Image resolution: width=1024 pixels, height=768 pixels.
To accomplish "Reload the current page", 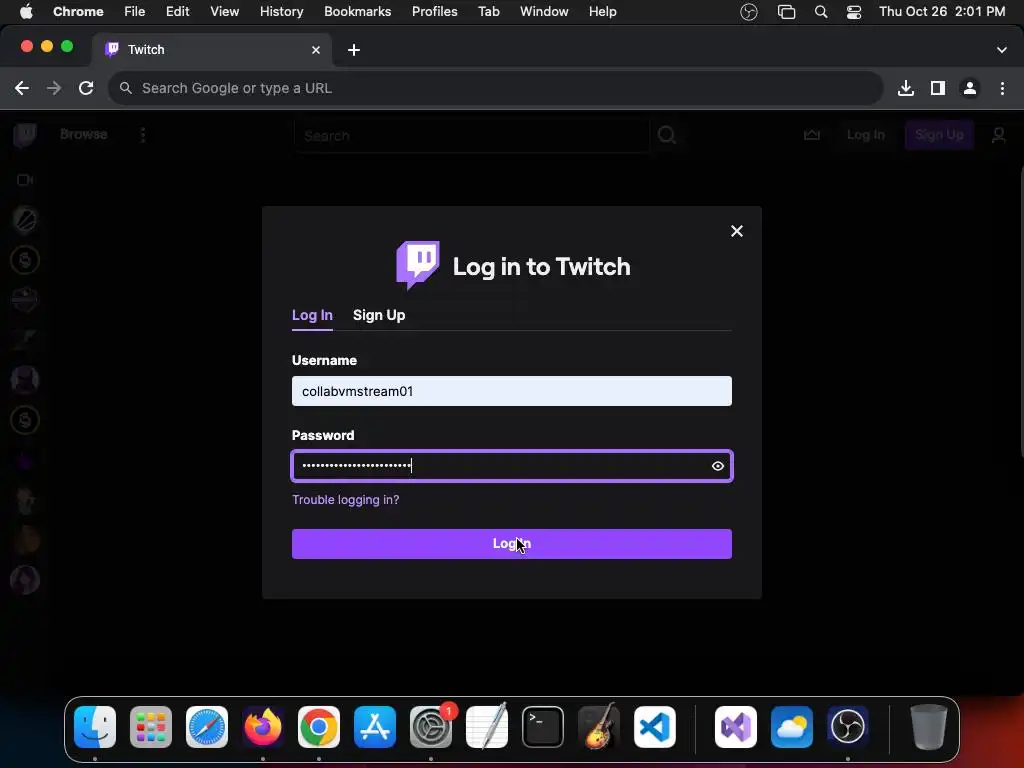I will [86, 88].
